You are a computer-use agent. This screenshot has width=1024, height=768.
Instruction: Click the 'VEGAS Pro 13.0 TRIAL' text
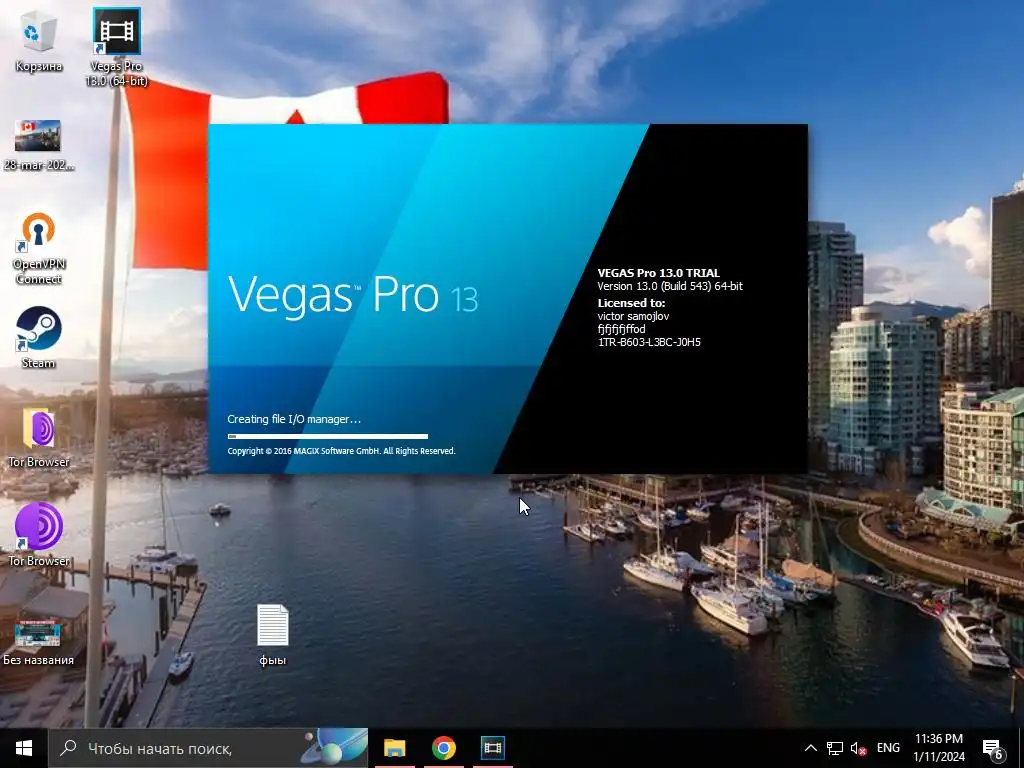point(658,273)
